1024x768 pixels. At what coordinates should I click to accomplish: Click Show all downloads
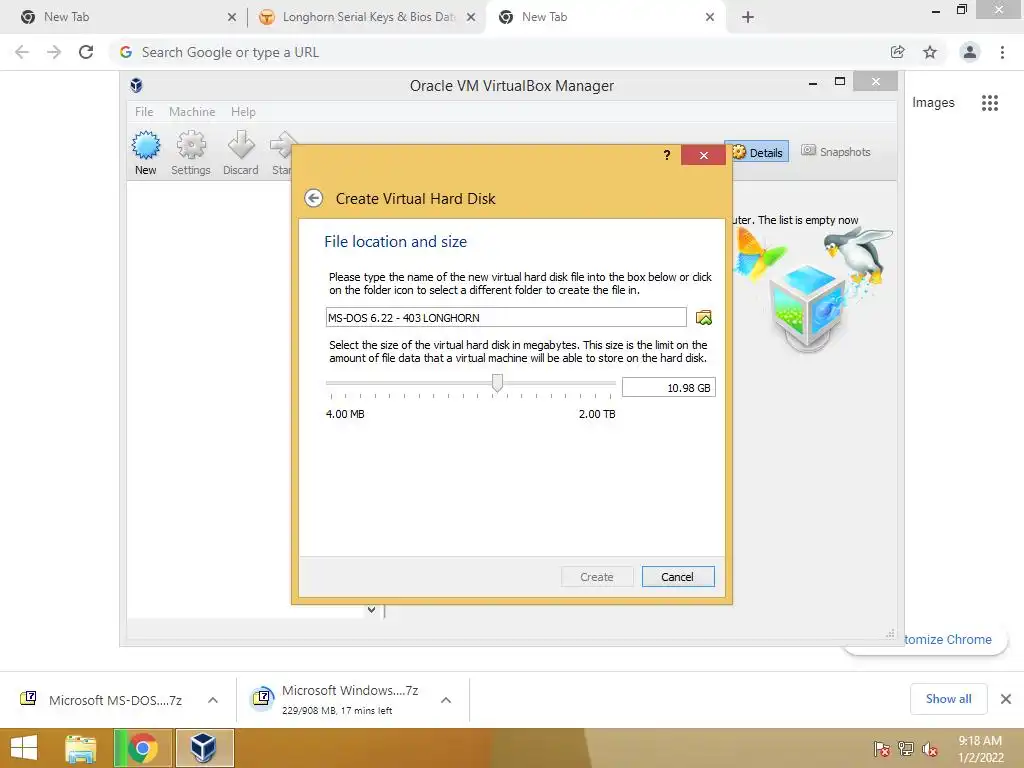pos(948,699)
